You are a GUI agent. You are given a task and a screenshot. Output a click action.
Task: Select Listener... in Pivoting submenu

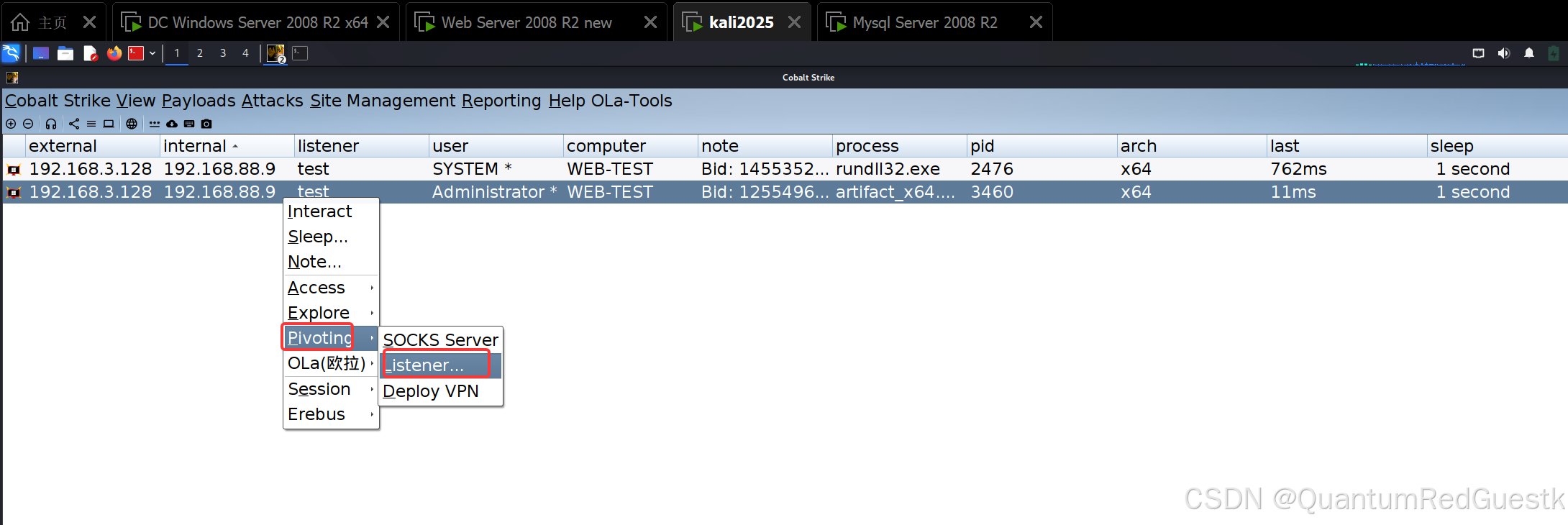click(441, 365)
